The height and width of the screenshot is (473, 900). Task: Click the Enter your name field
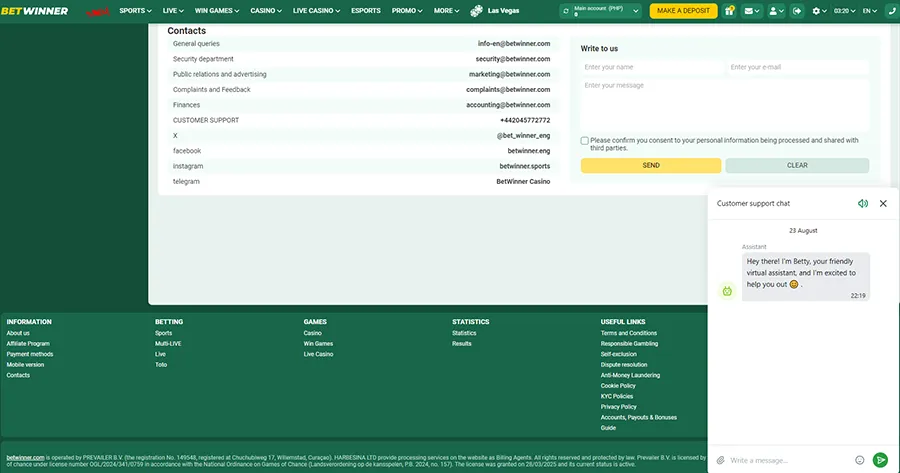(x=651, y=67)
